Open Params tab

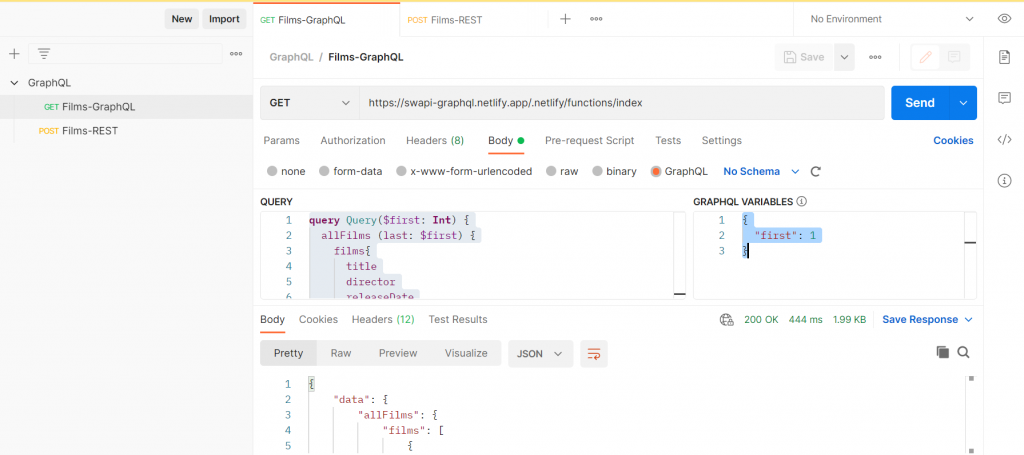(281, 140)
